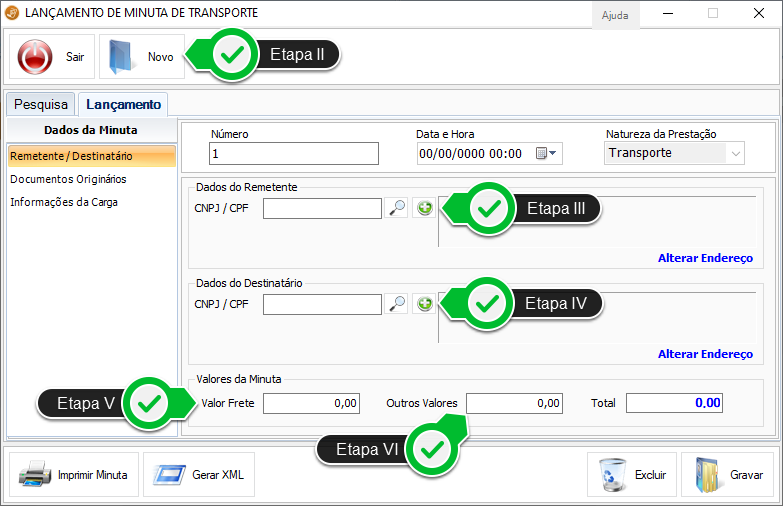Search destinatário with magnifier icon
This screenshot has width=783, height=506.
click(397, 303)
